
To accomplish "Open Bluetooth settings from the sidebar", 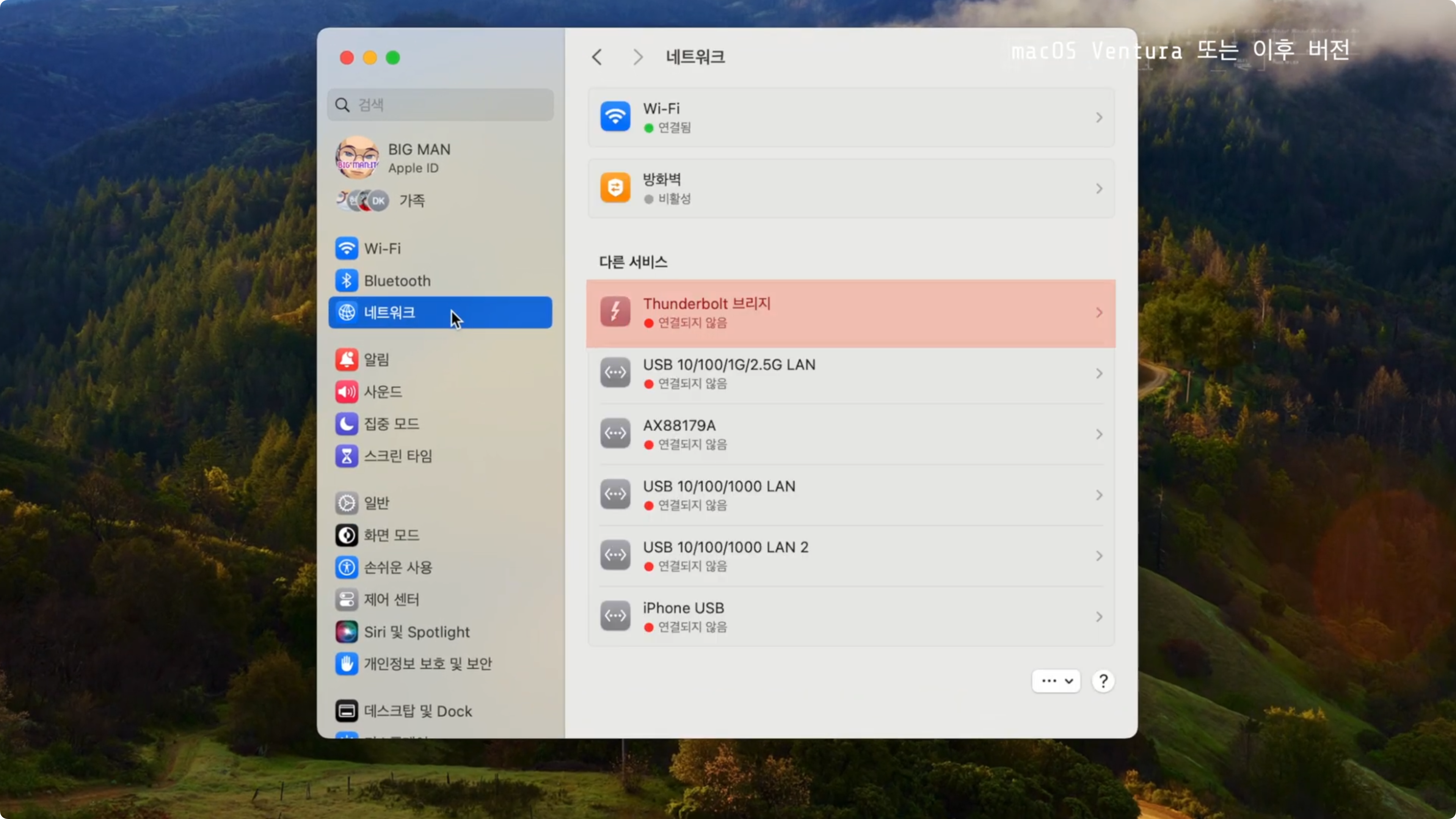I will (397, 280).
